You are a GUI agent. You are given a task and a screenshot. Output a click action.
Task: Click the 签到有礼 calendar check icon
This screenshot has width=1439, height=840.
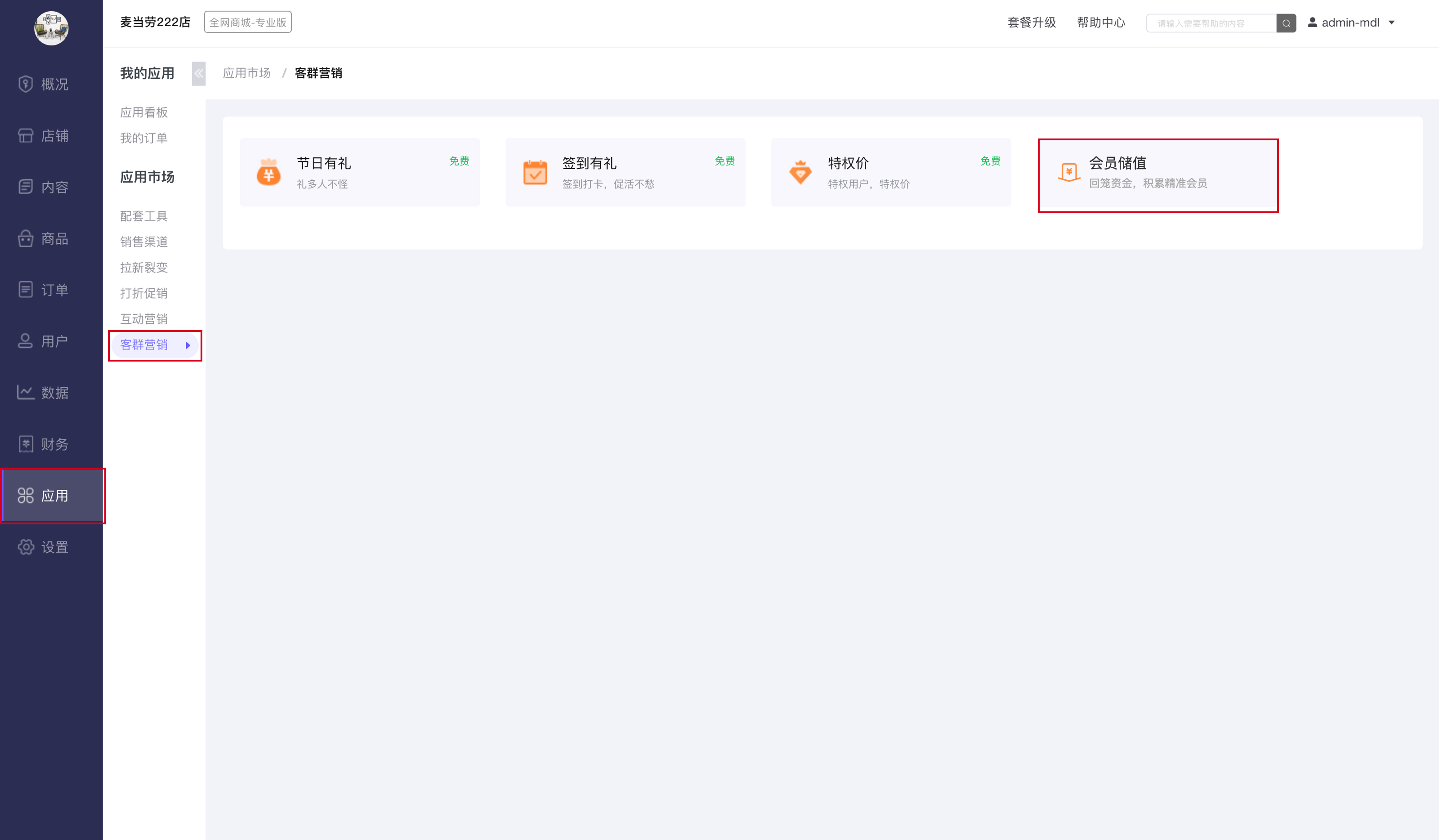click(535, 172)
